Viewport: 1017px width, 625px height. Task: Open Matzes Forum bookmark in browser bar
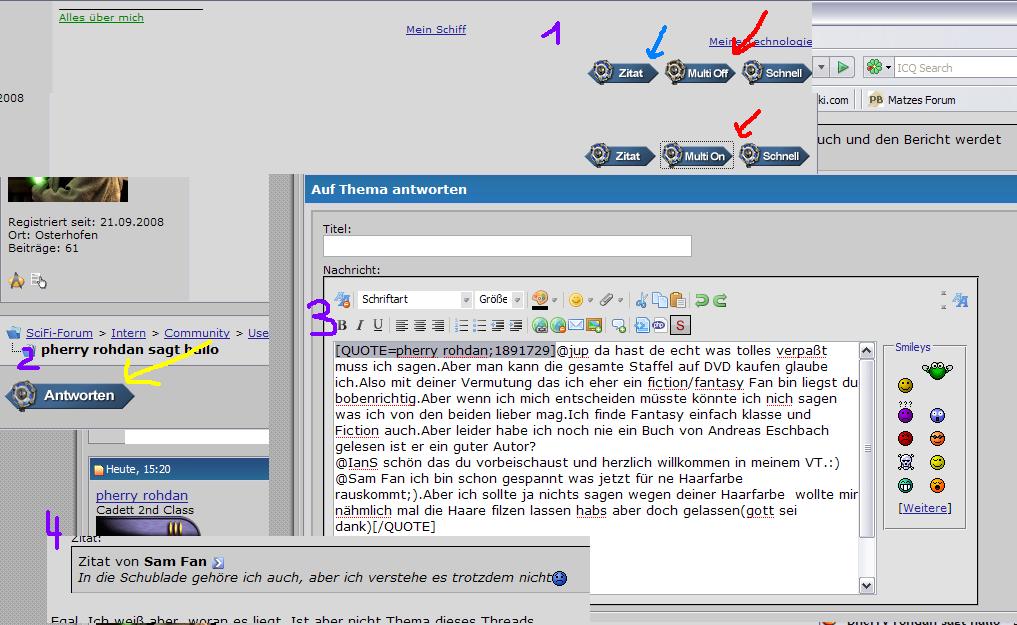point(911,100)
